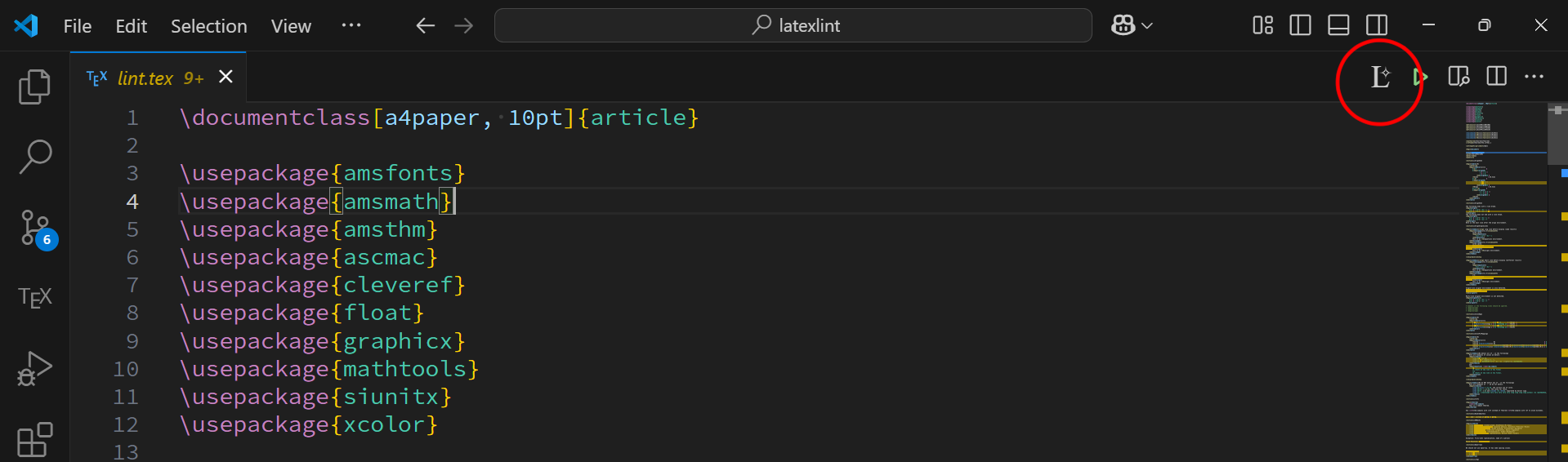Click on '10pt' option text

point(535,118)
